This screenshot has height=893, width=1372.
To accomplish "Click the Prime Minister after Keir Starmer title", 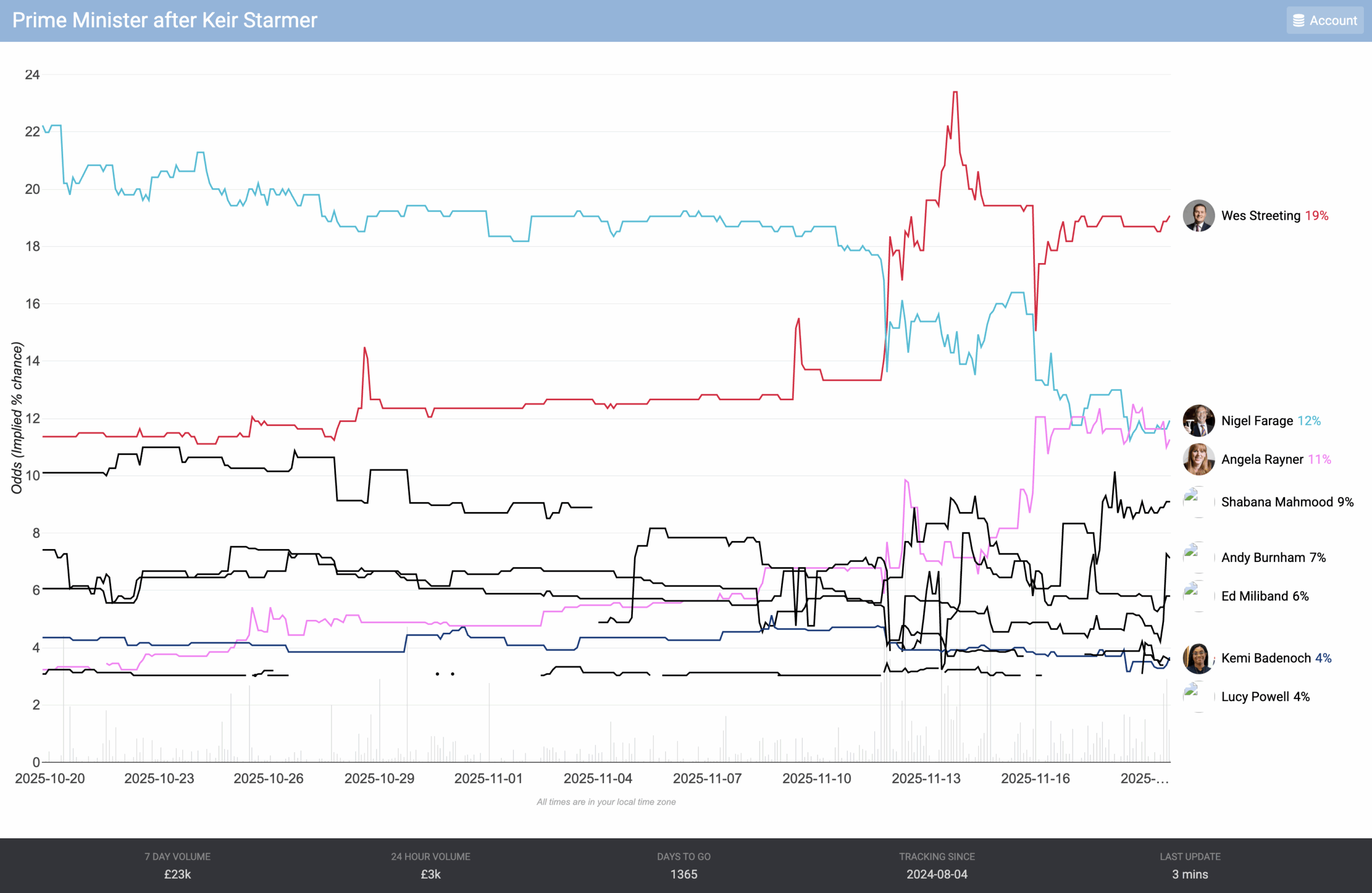I will [165, 20].
